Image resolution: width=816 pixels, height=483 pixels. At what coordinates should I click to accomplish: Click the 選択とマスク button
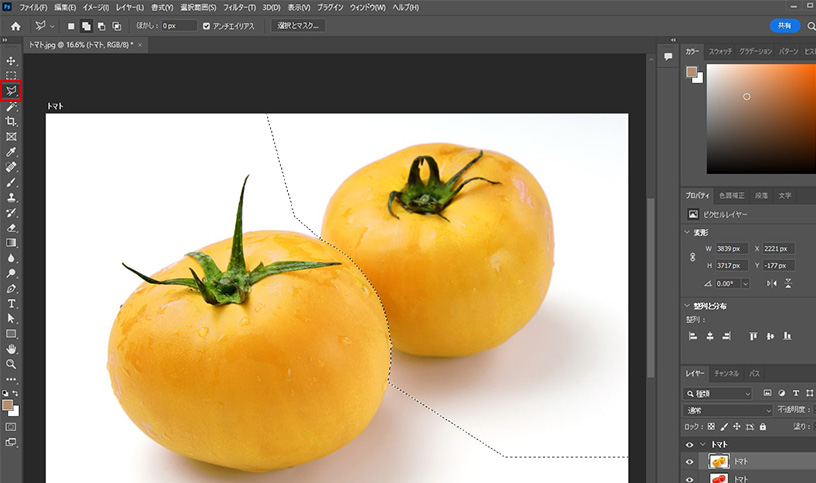tap(298, 26)
